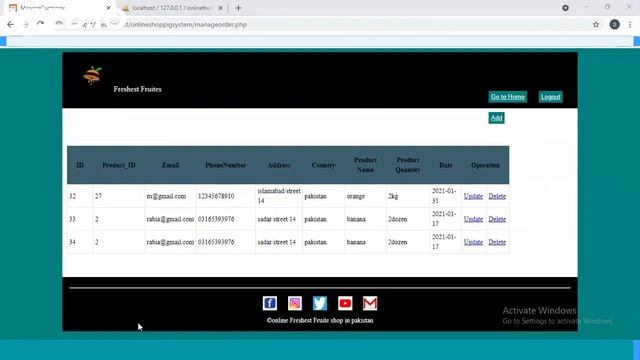Open the Chrome profile avatar
The width and height of the screenshot is (640, 360).
click(x=614, y=24)
